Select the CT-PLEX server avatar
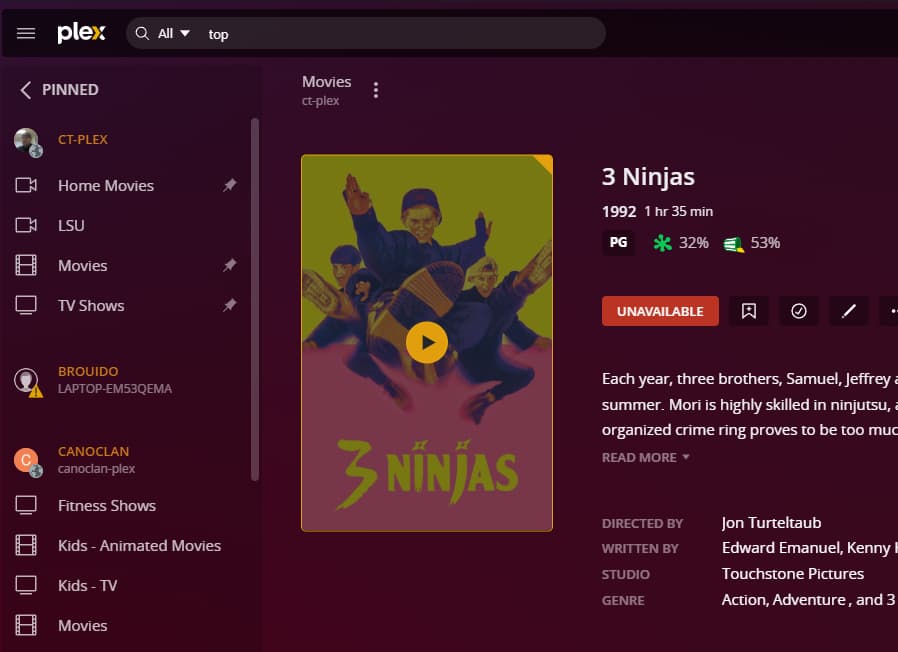Viewport: 898px width, 652px height. (x=27, y=142)
